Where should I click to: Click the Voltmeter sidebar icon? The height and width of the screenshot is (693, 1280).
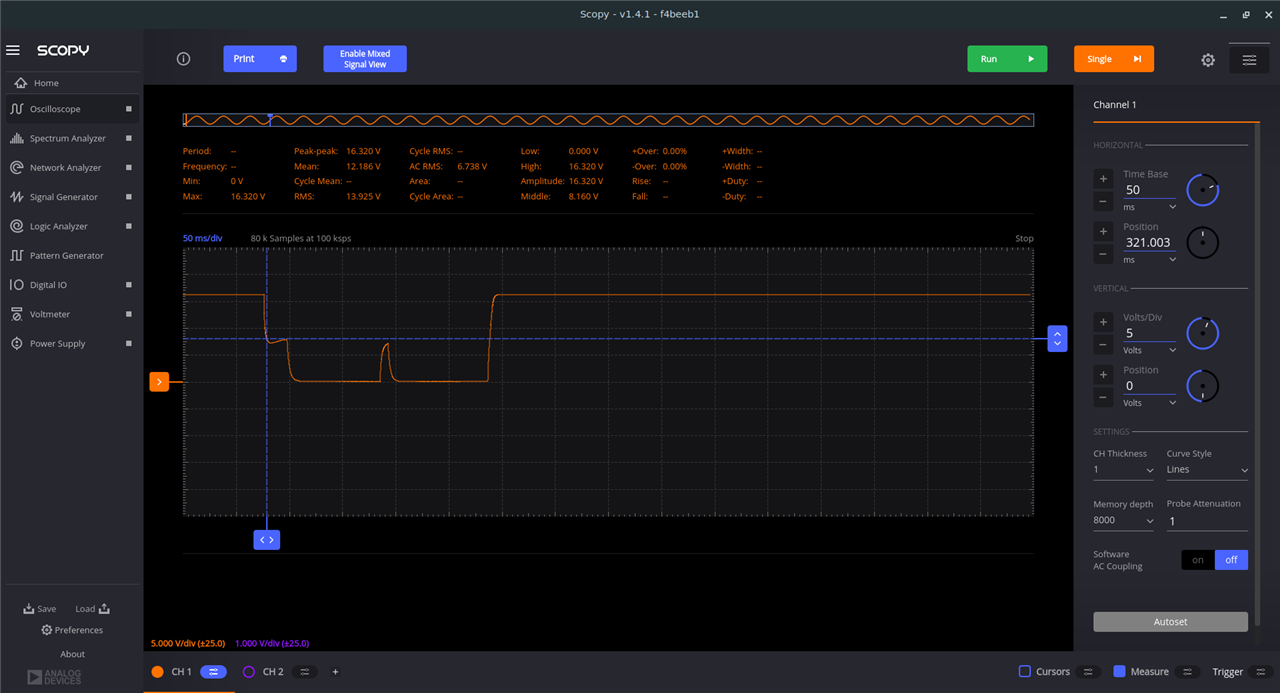[17, 314]
